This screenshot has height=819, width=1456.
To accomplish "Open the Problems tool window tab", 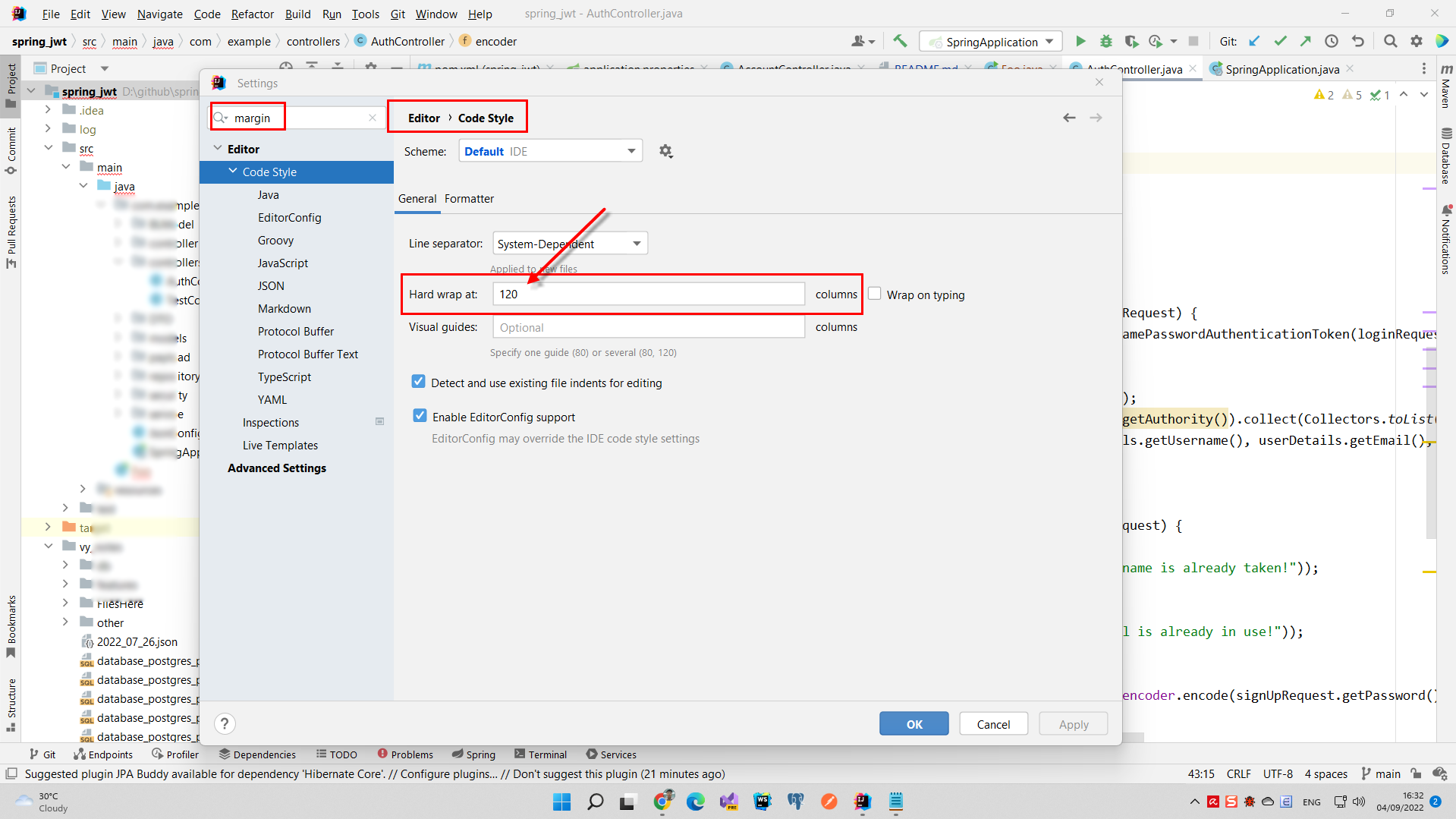I will (405, 754).
